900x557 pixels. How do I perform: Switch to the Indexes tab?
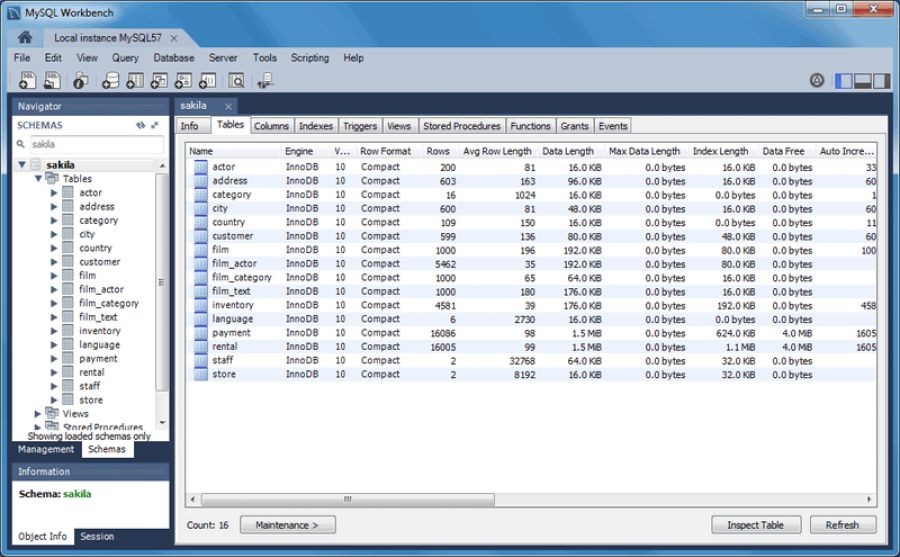coord(316,126)
